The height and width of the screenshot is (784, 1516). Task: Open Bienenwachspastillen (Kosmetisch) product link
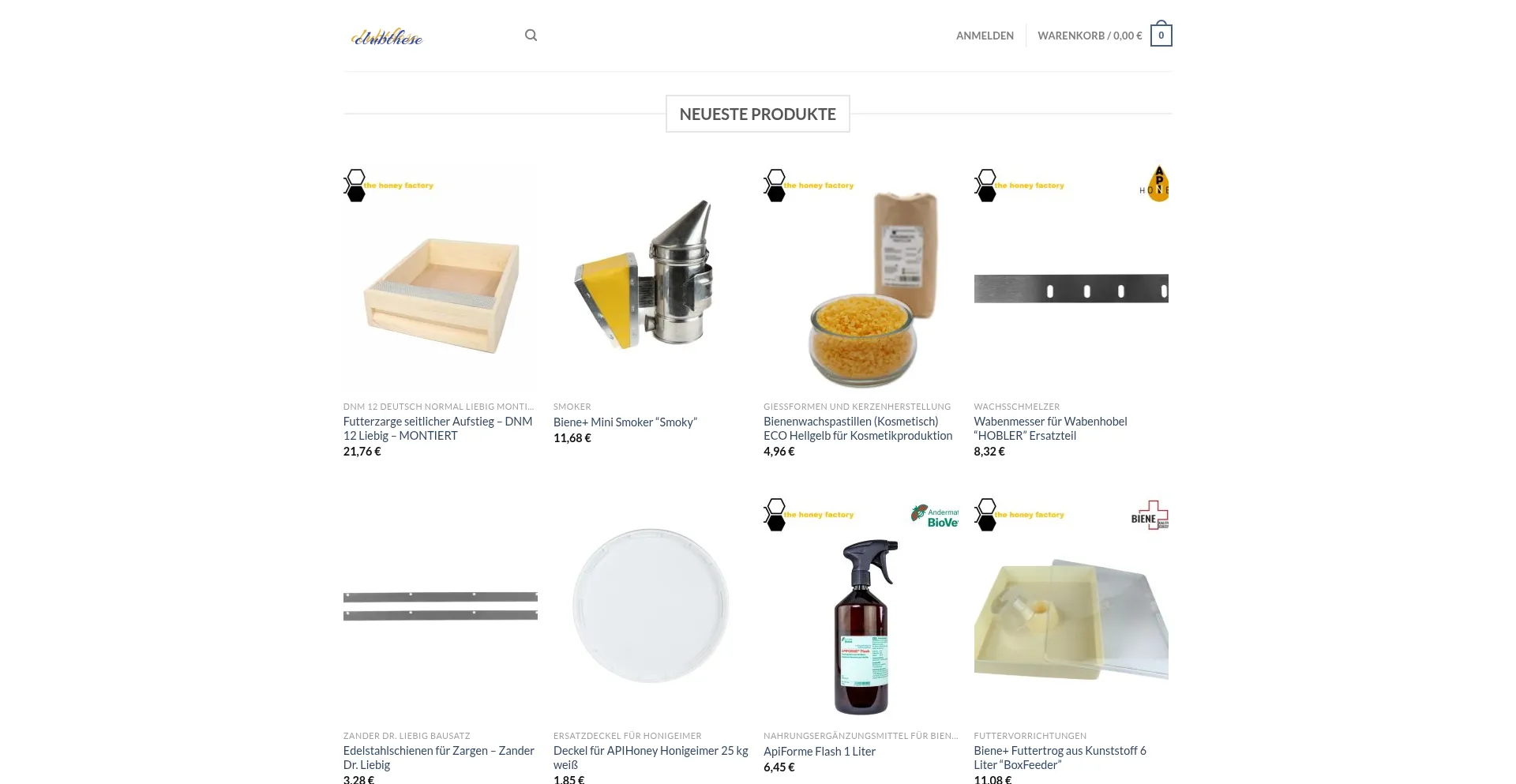point(858,429)
